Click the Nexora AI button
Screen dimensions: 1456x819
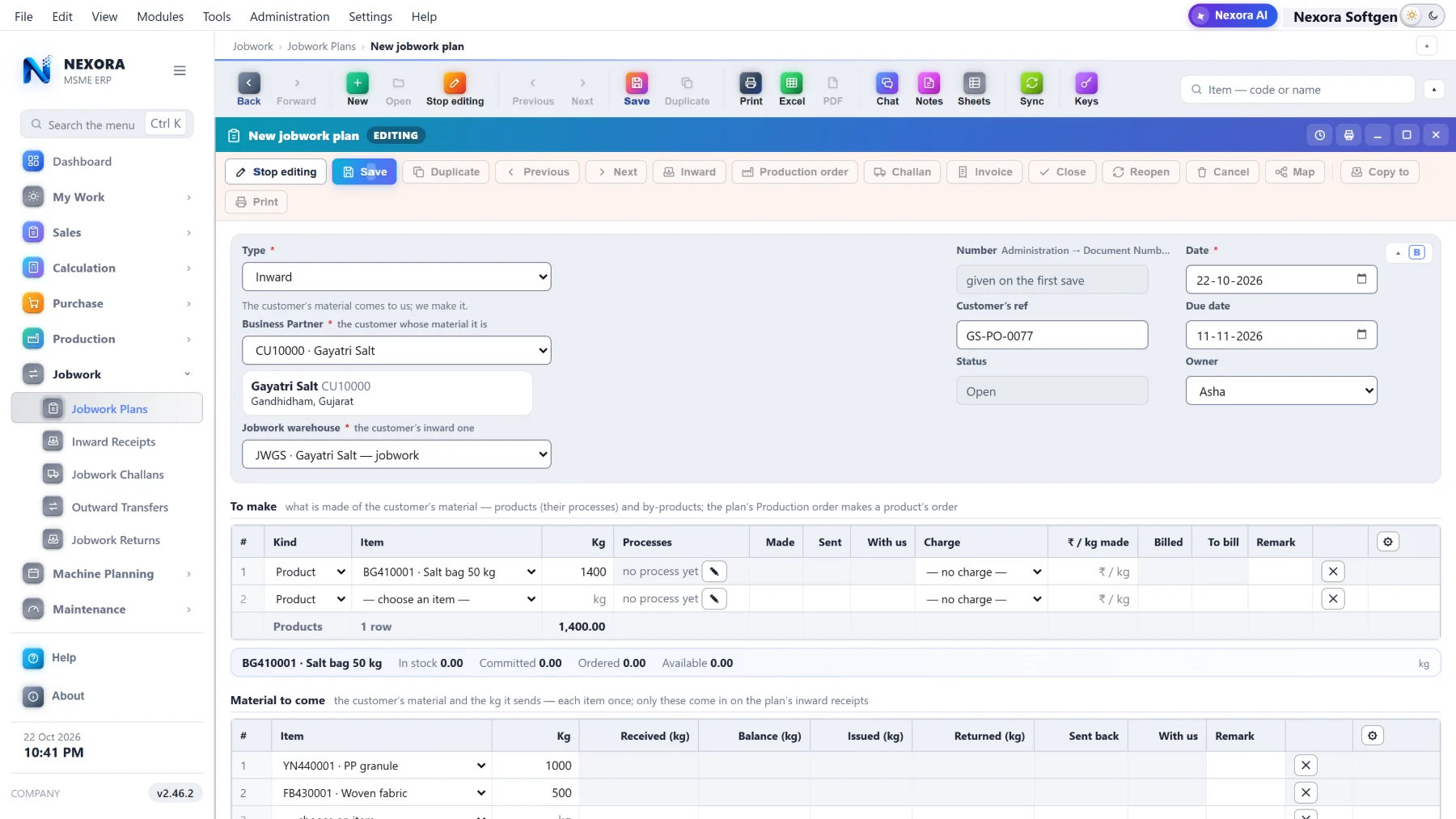pyautogui.click(x=1233, y=15)
